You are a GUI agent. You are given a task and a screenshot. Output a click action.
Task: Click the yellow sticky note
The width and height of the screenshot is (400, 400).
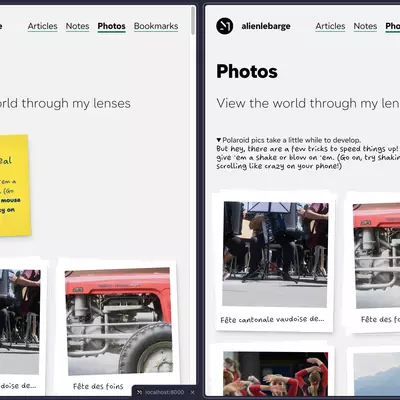[x=14, y=185]
